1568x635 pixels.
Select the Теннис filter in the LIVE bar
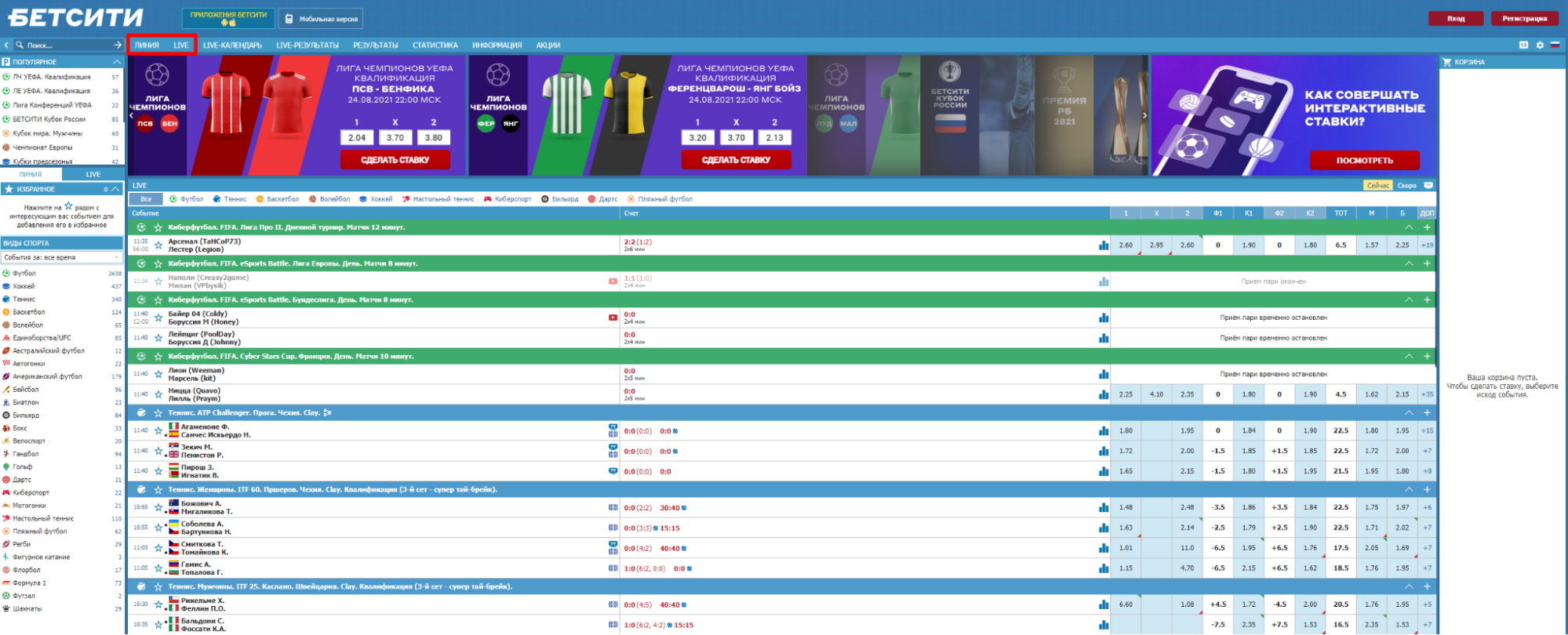coord(229,199)
